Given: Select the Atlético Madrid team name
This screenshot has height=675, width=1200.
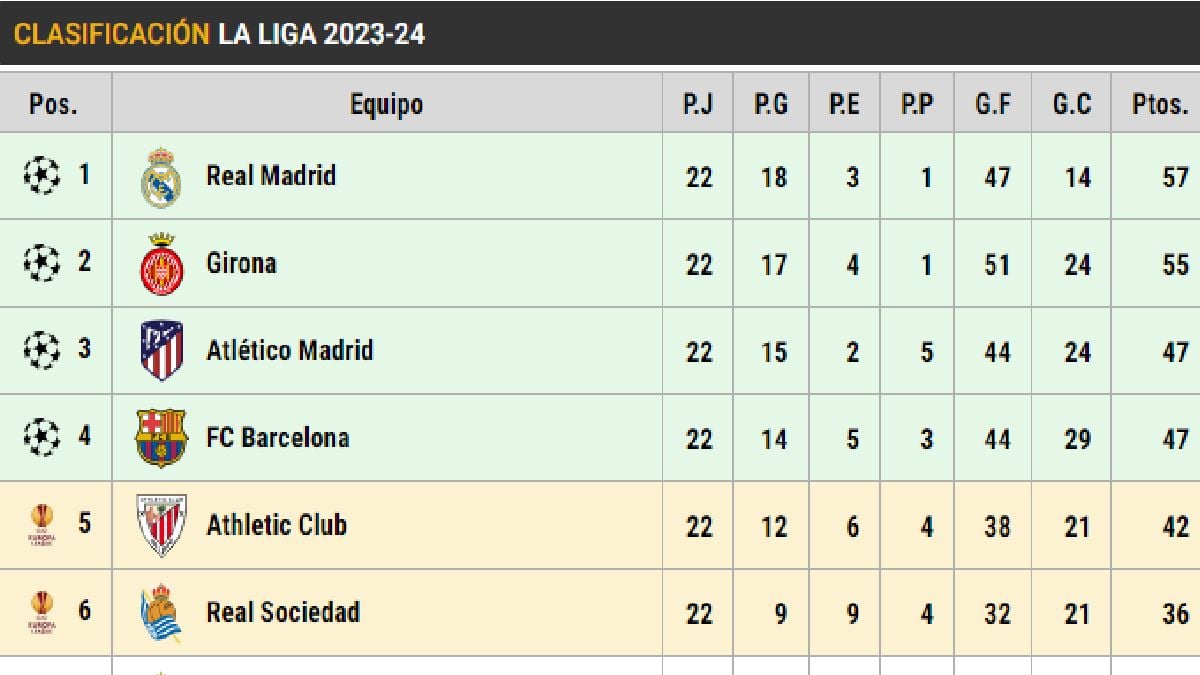Looking at the screenshot, I should click(x=289, y=350).
